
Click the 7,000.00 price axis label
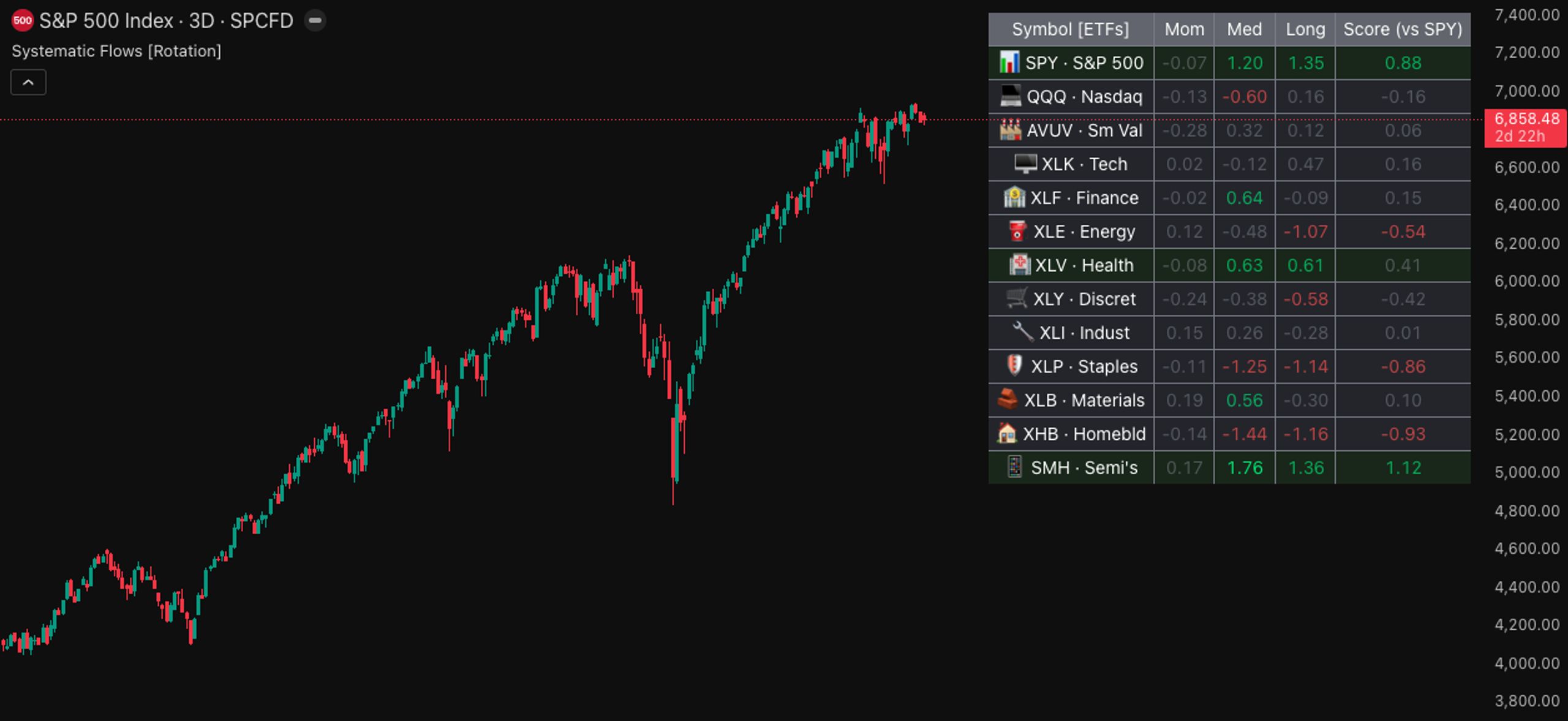1527,91
